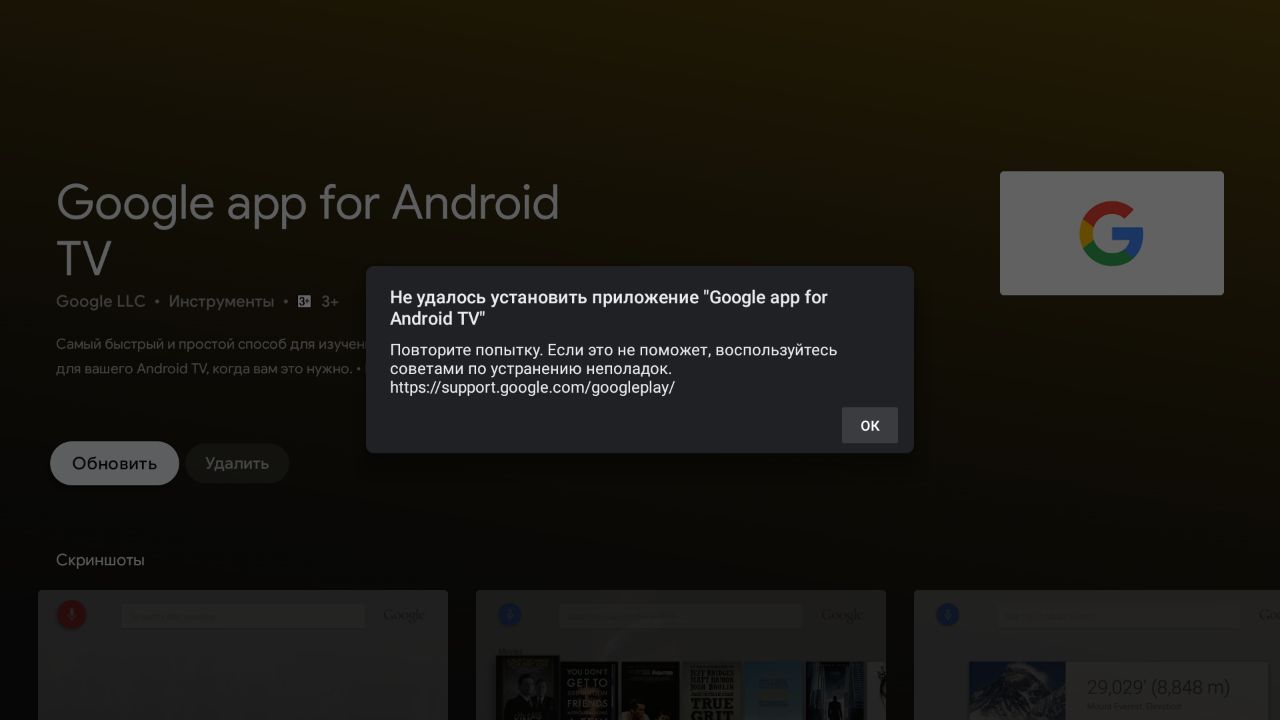Image resolution: width=1280 pixels, height=720 pixels.
Task: Click the Скриншоты section heading
Action: point(100,560)
